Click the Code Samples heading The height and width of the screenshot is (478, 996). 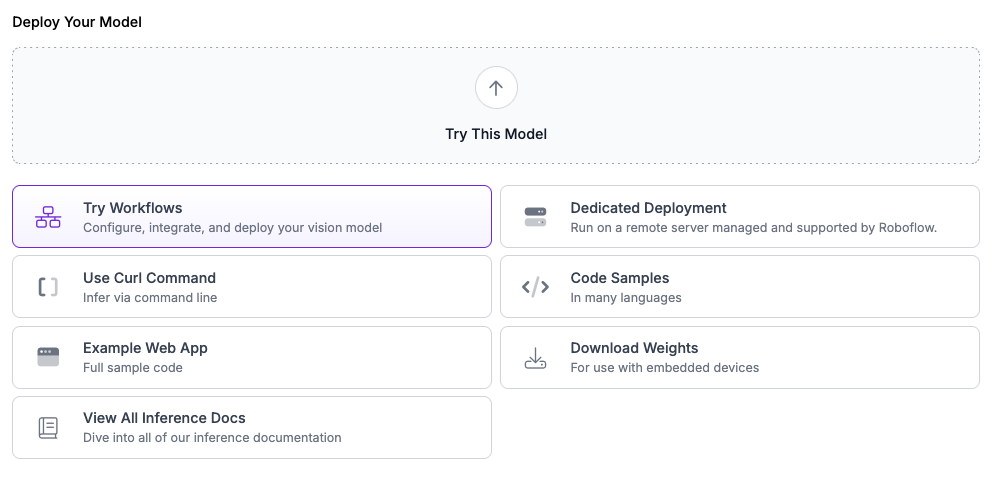(x=619, y=278)
